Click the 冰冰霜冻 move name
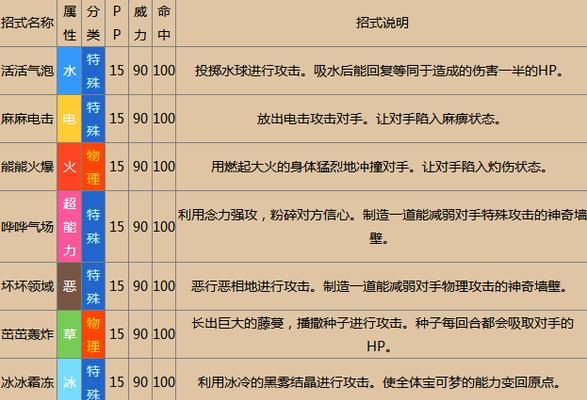587x400 pixels. [28, 382]
